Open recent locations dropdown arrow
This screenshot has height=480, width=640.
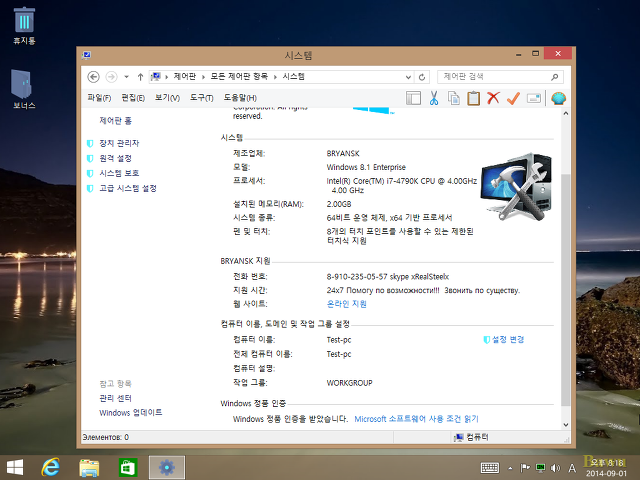pos(127,77)
